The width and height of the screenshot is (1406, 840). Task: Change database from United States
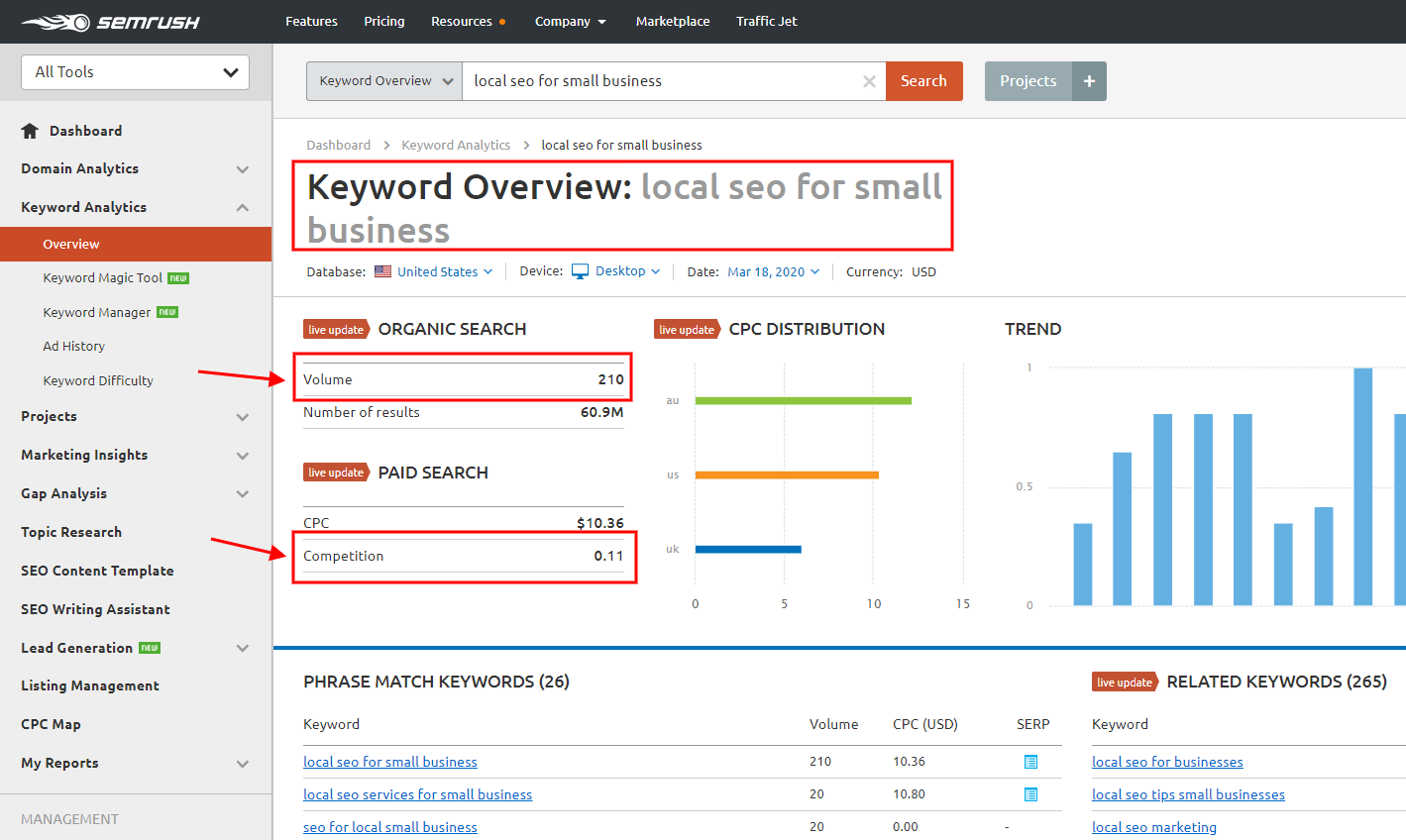coord(445,271)
